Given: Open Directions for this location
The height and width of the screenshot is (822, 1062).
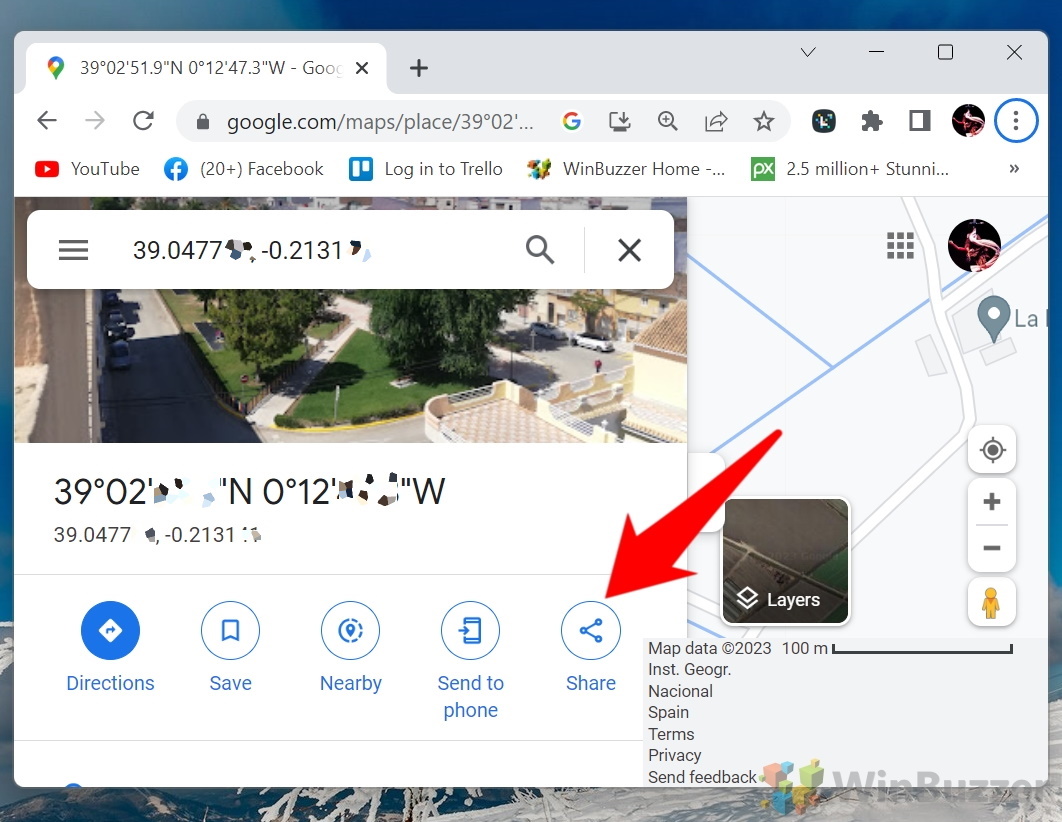Looking at the screenshot, I should [x=110, y=630].
